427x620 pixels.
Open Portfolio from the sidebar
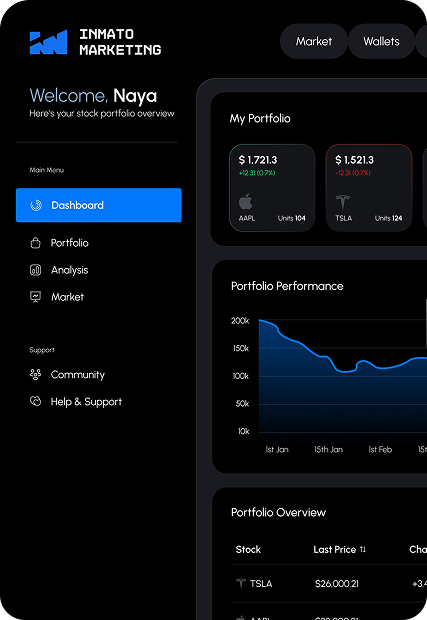click(x=70, y=243)
